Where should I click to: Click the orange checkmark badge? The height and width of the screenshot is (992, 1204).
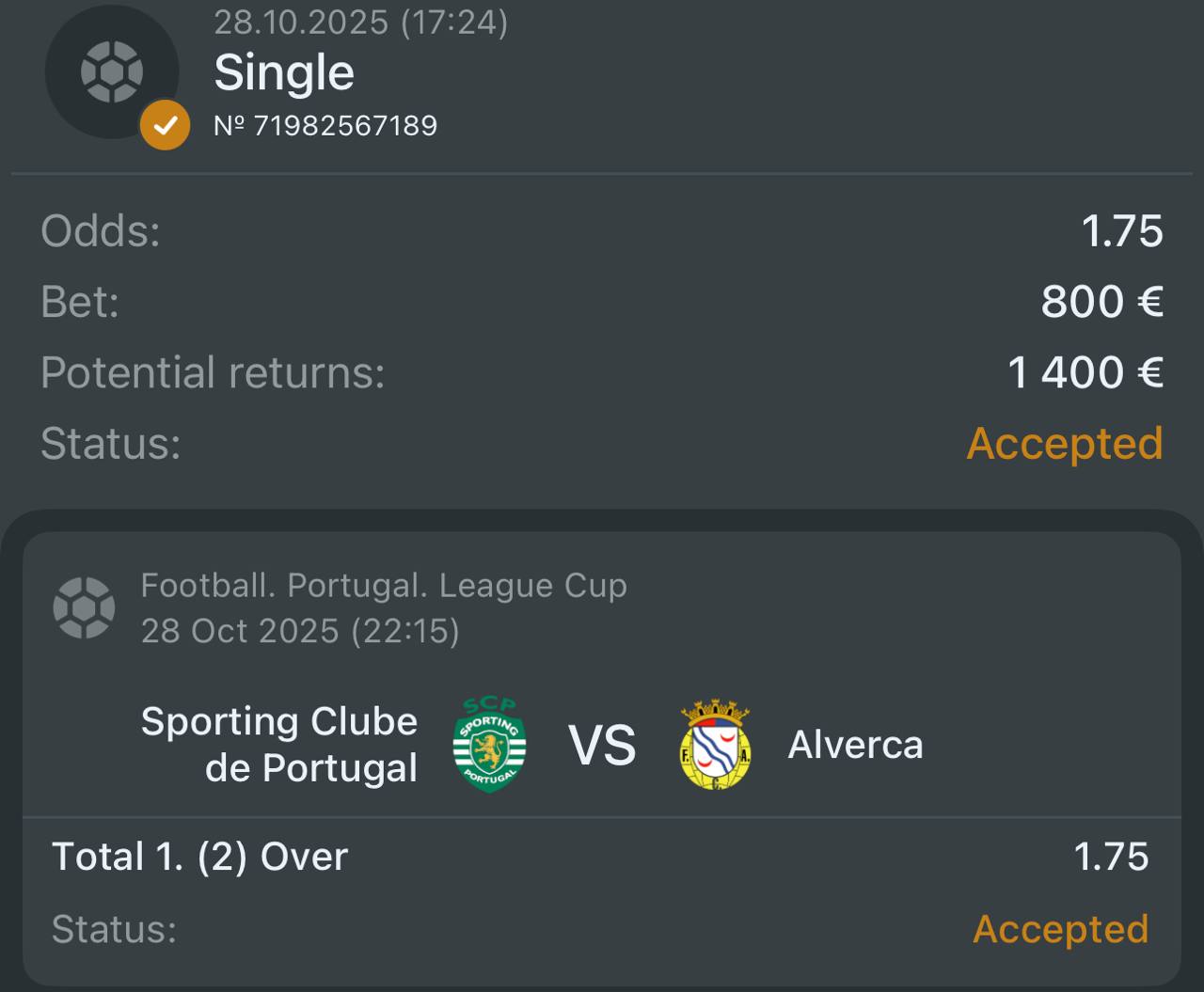point(165,125)
